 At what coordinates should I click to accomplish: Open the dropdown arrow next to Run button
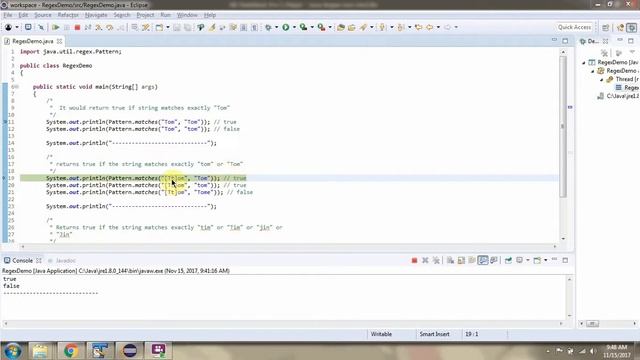tap(294, 27)
